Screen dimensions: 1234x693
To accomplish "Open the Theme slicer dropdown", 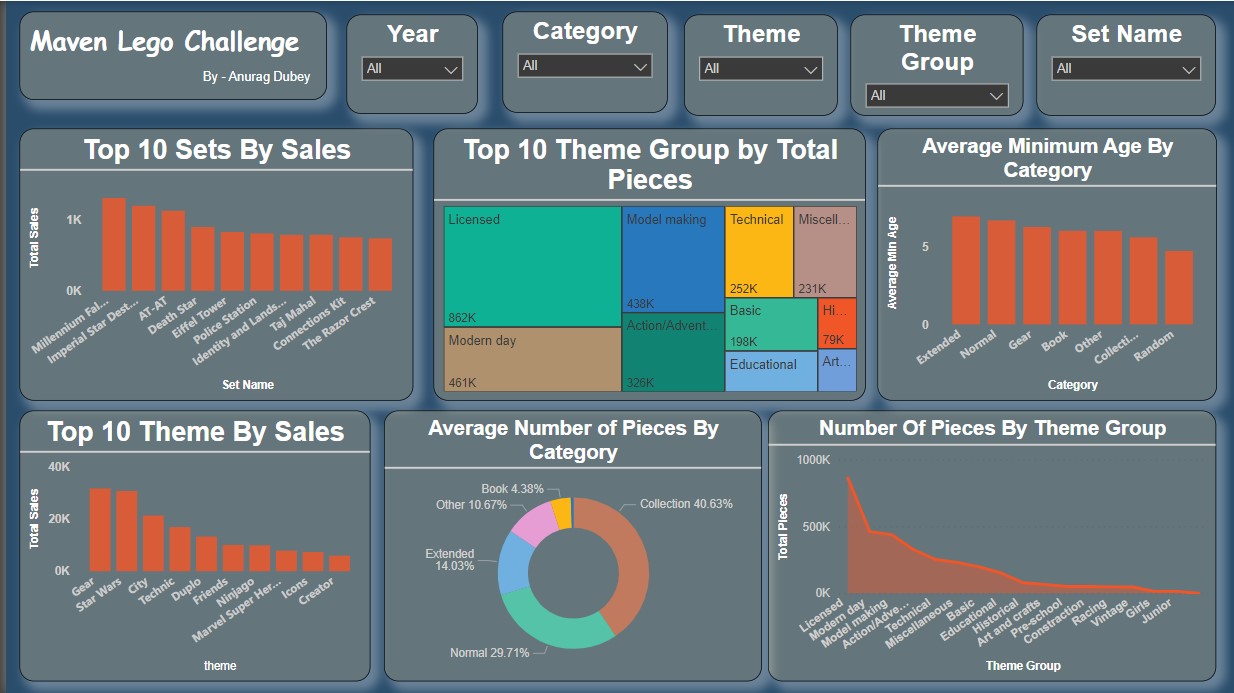I will pyautogui.click(x=761, y=69).
